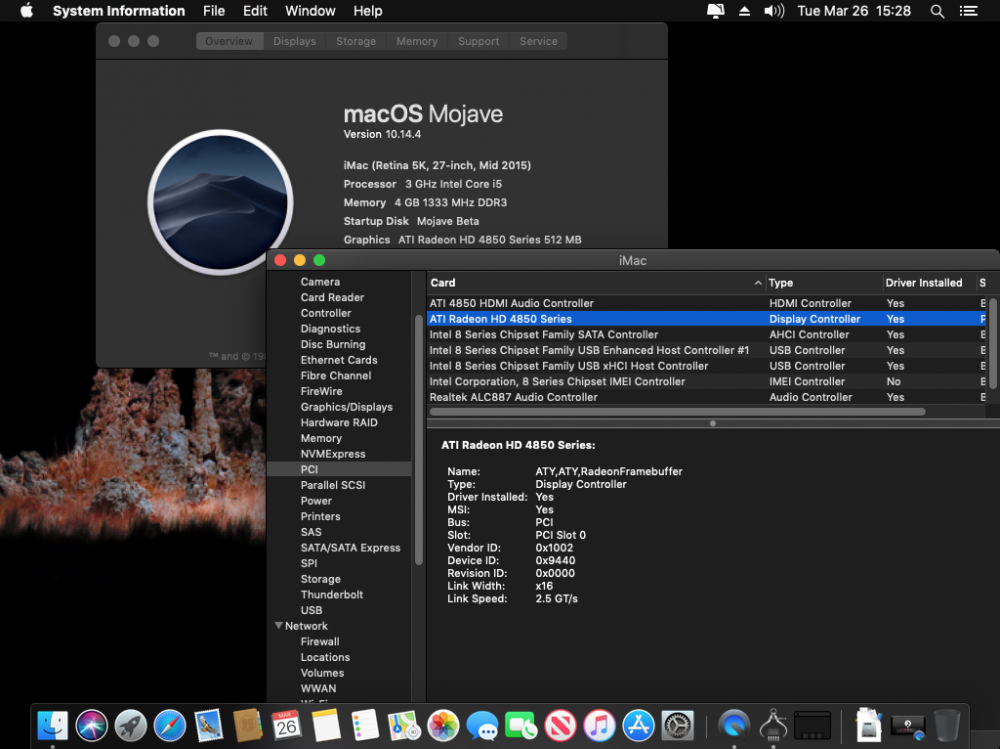Open Launchpad rocket icon in dock

(131, 726)
